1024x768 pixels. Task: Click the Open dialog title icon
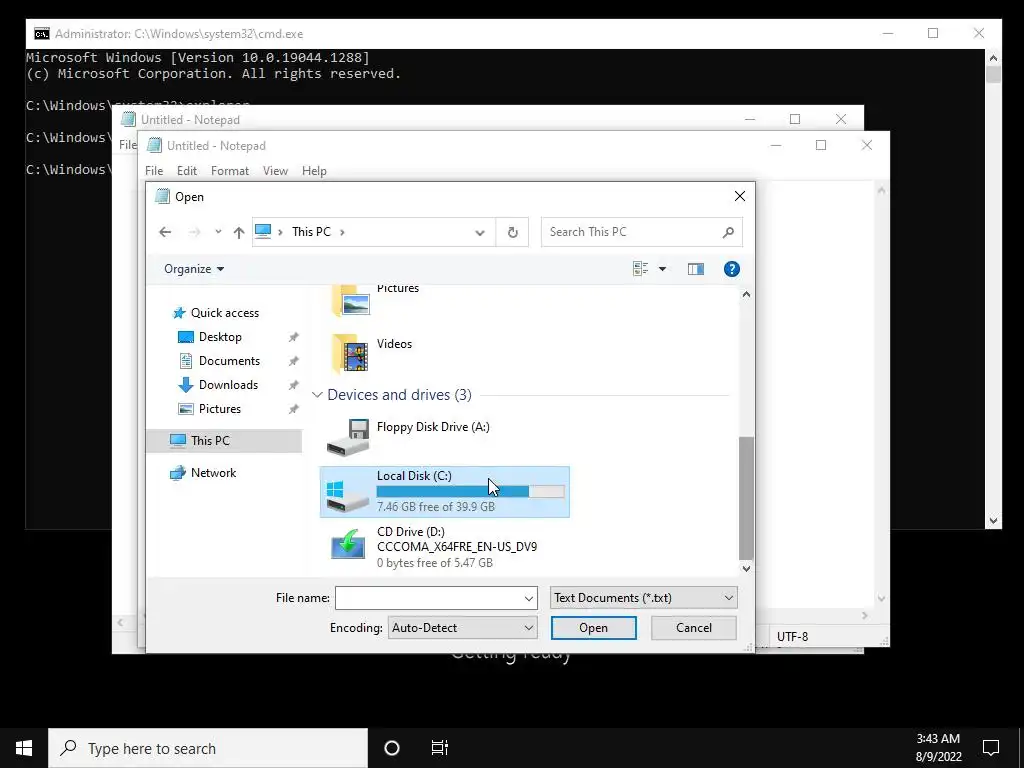pyautogui.click(x=162, y=197)
